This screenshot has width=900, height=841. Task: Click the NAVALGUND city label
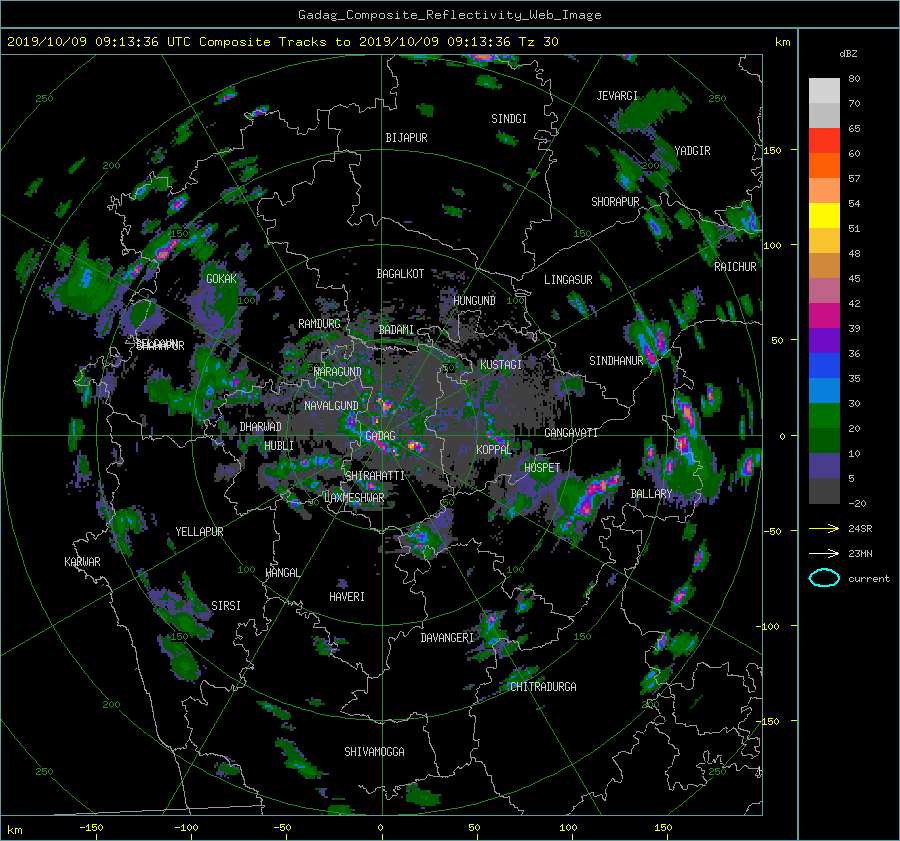[331, 406]
